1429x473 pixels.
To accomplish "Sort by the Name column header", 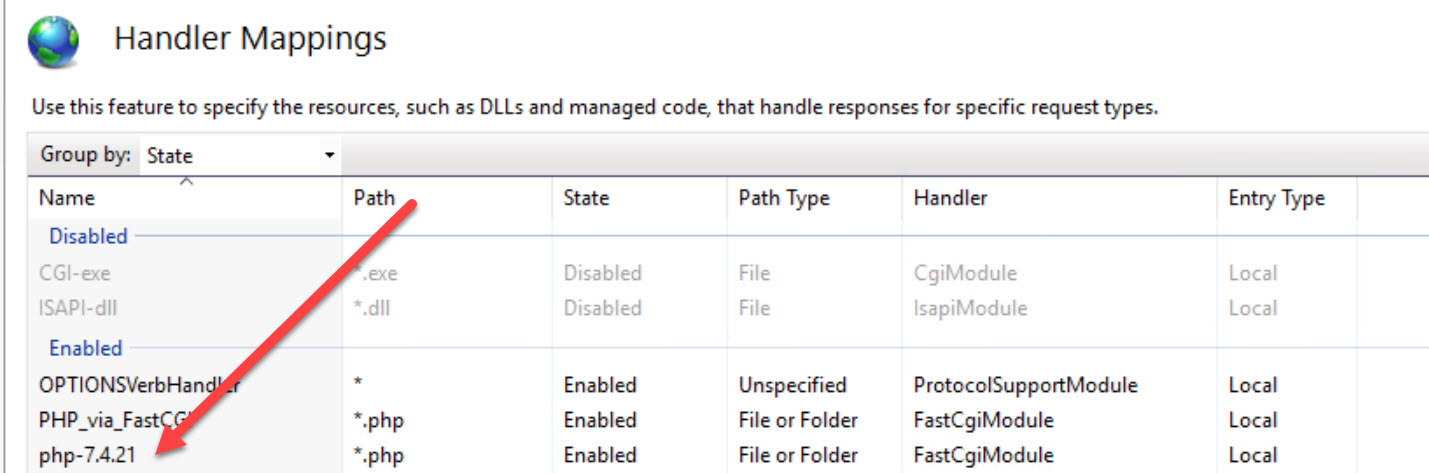I will (x=67, y=198).
